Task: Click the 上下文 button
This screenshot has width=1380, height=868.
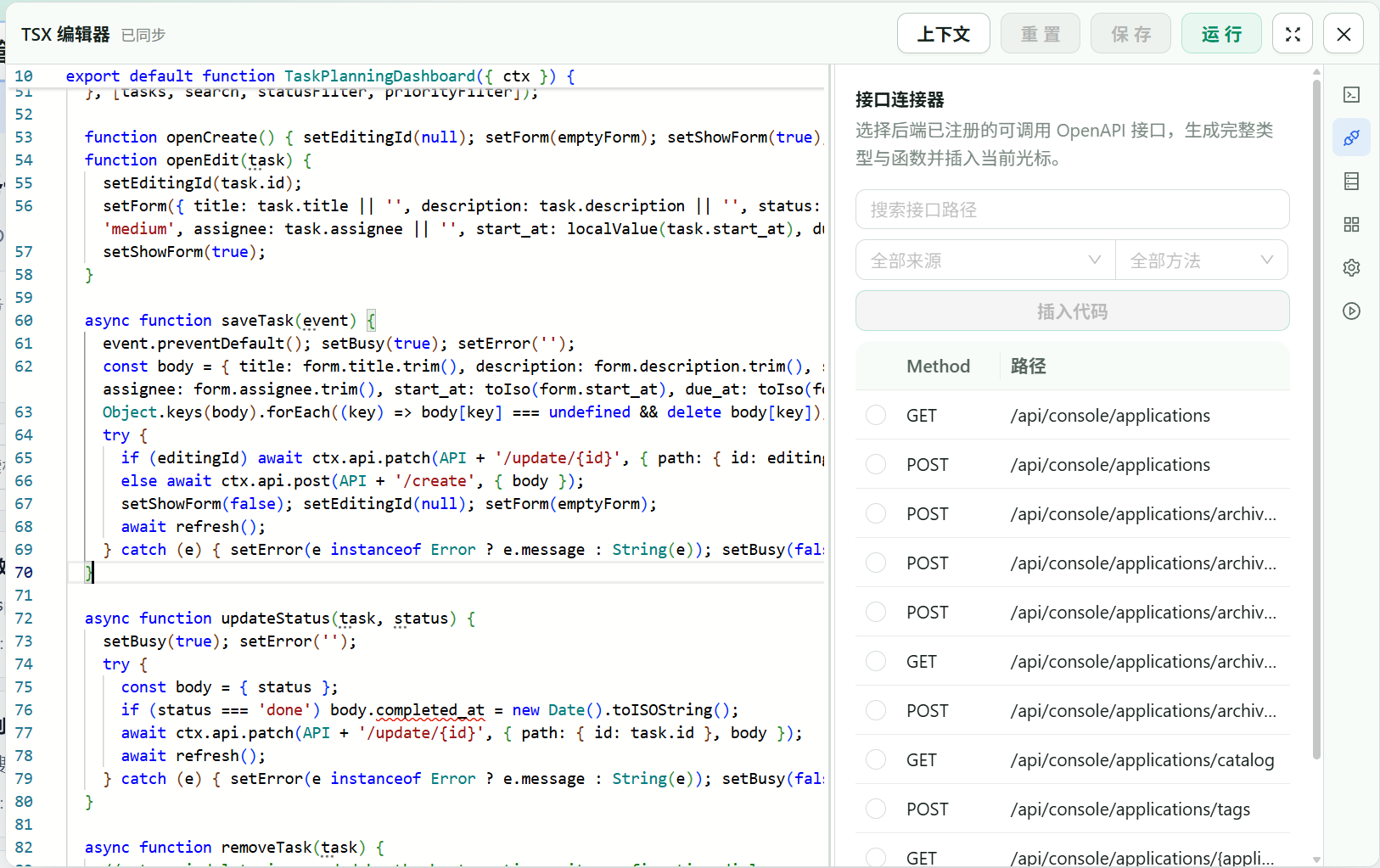Action: pos(944,34)
